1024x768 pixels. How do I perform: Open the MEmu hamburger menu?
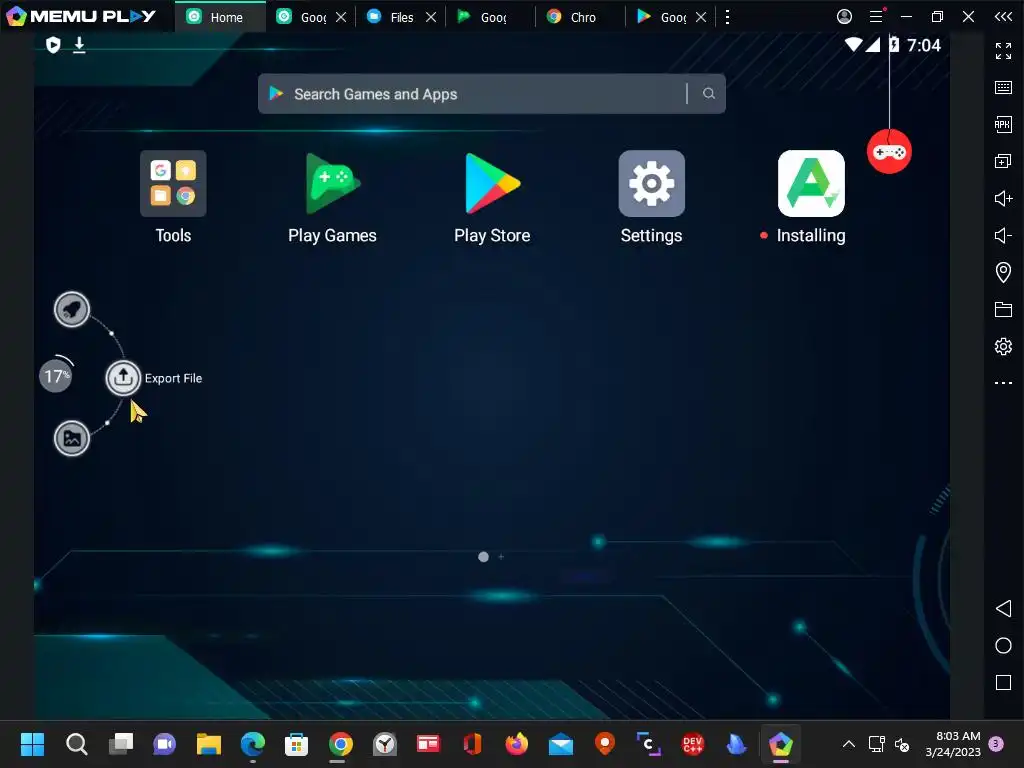[x=876, y=16]
